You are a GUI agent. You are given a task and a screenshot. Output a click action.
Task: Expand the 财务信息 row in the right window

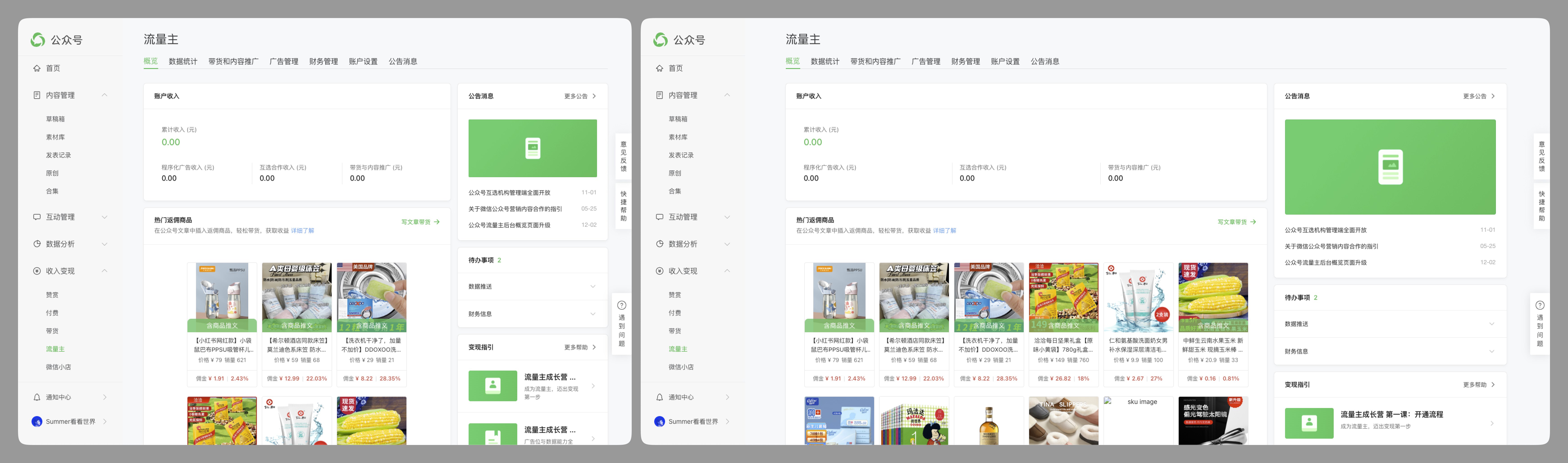1390,351
